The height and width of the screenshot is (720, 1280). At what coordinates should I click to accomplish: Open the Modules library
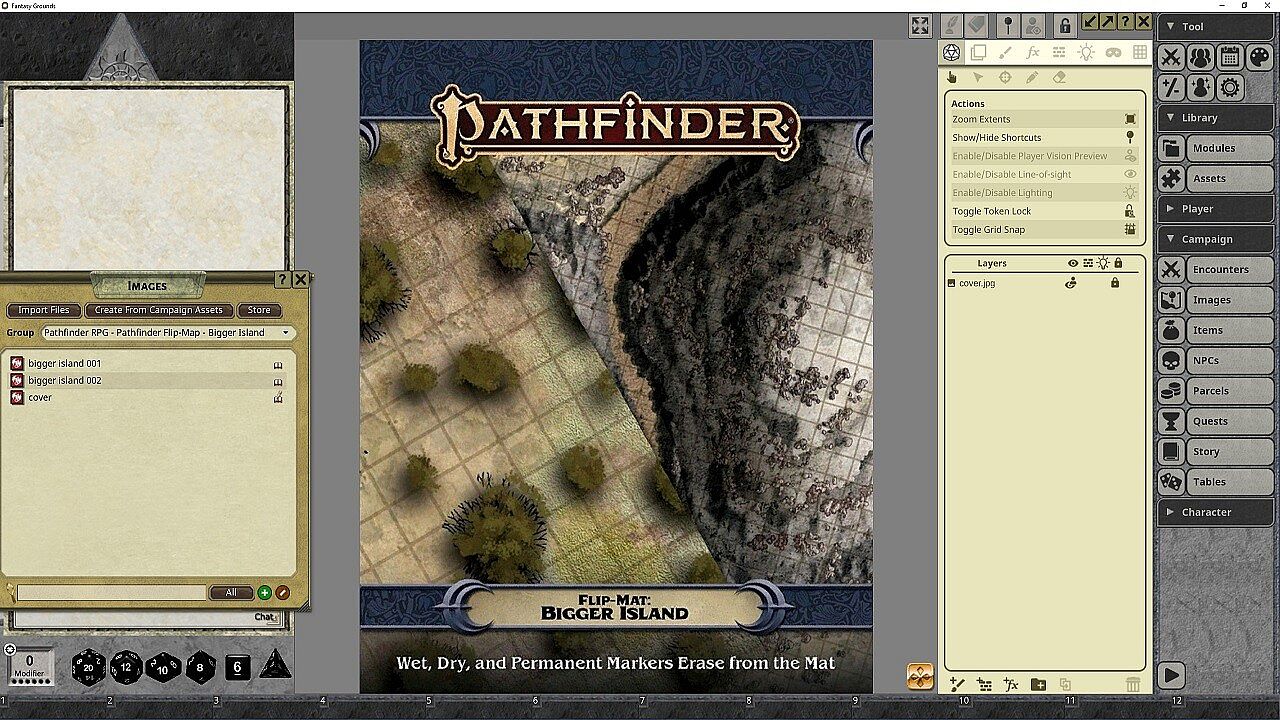pos(1216,148)
